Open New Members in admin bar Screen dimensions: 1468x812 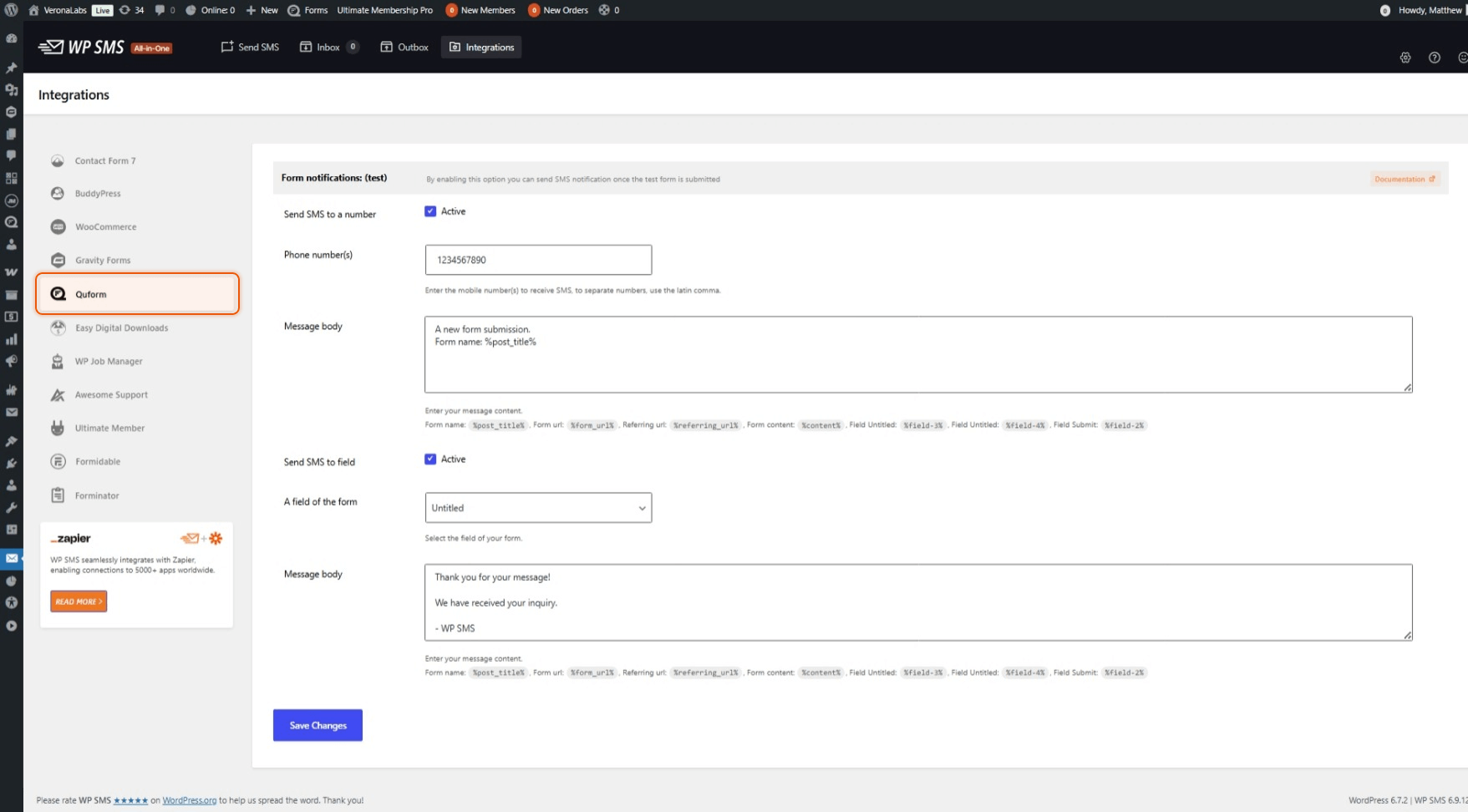(x=480, y=10)
